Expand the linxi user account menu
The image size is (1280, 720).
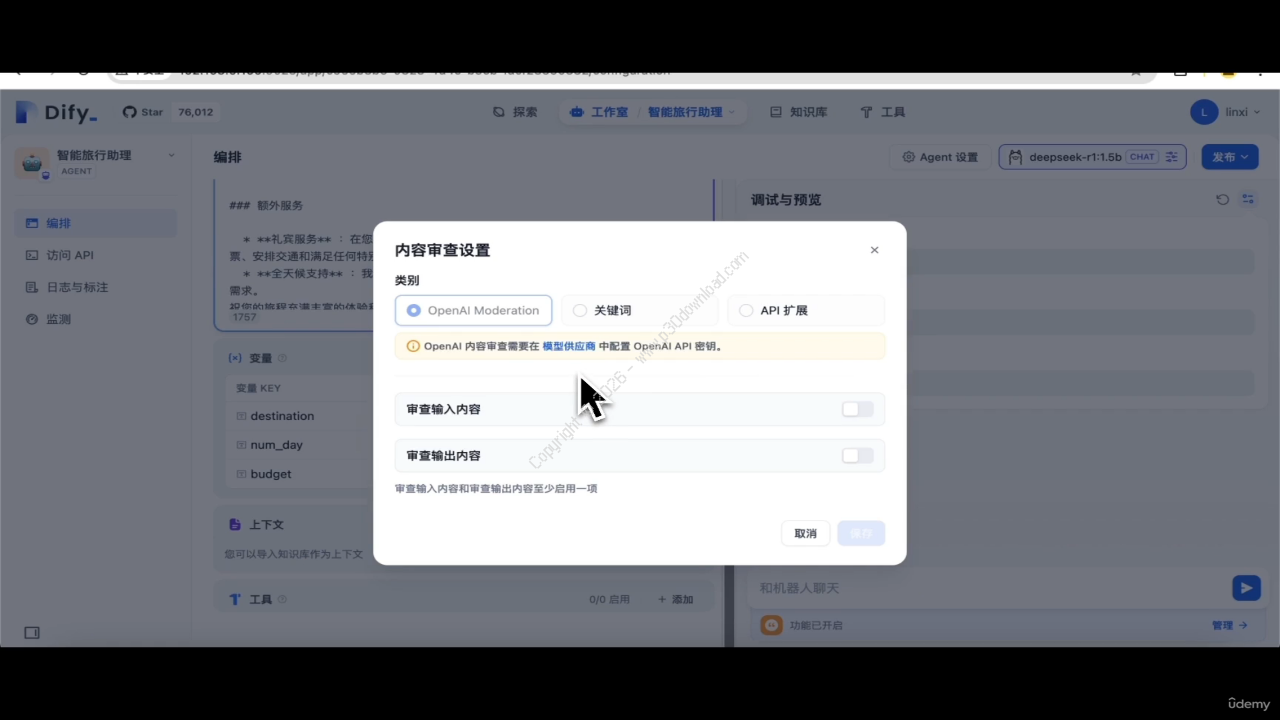1226,112
